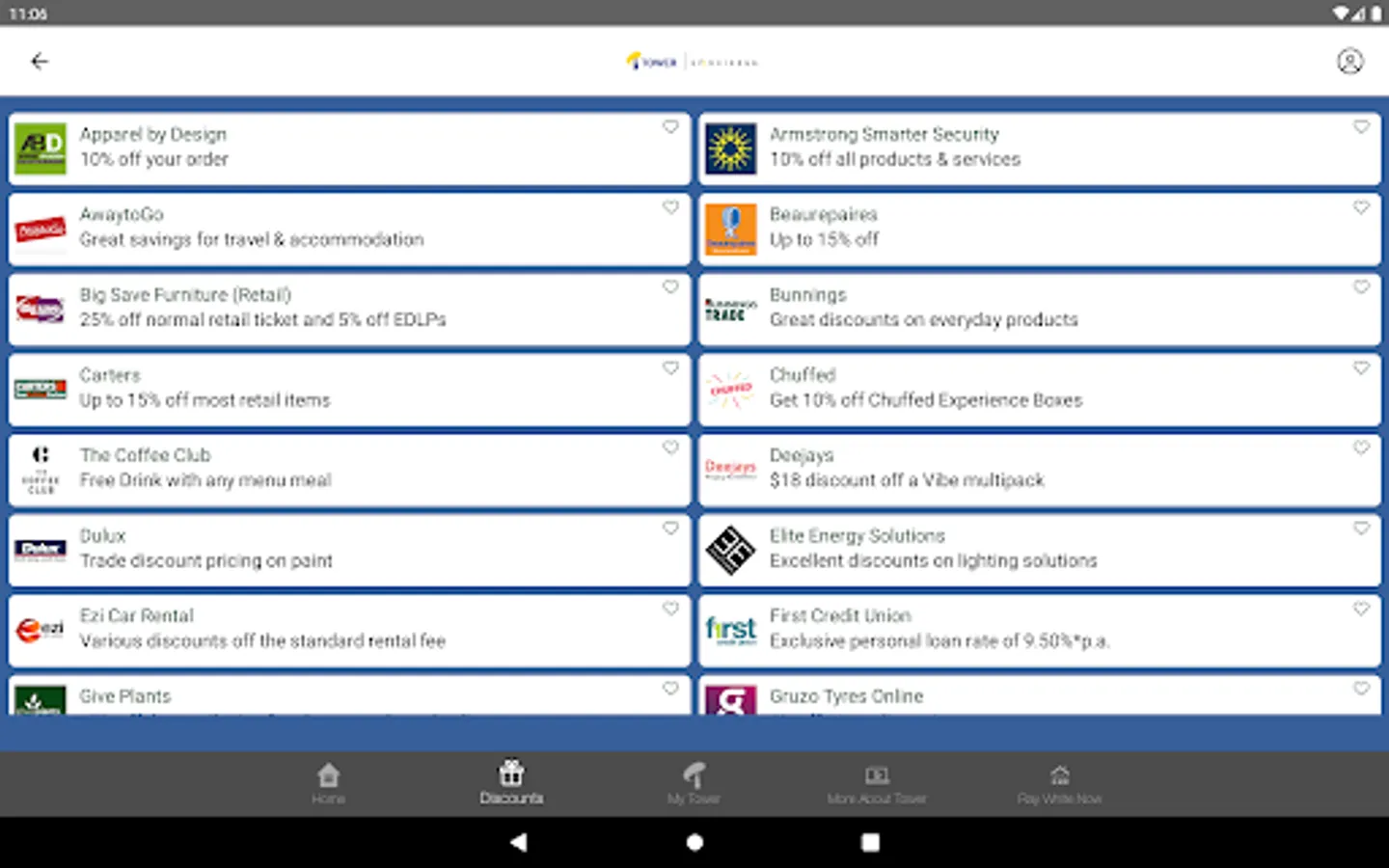Viewport: 1389px width, 868px height.
Task: Tap the Android home circle button
Action: (x=694, y=842)
